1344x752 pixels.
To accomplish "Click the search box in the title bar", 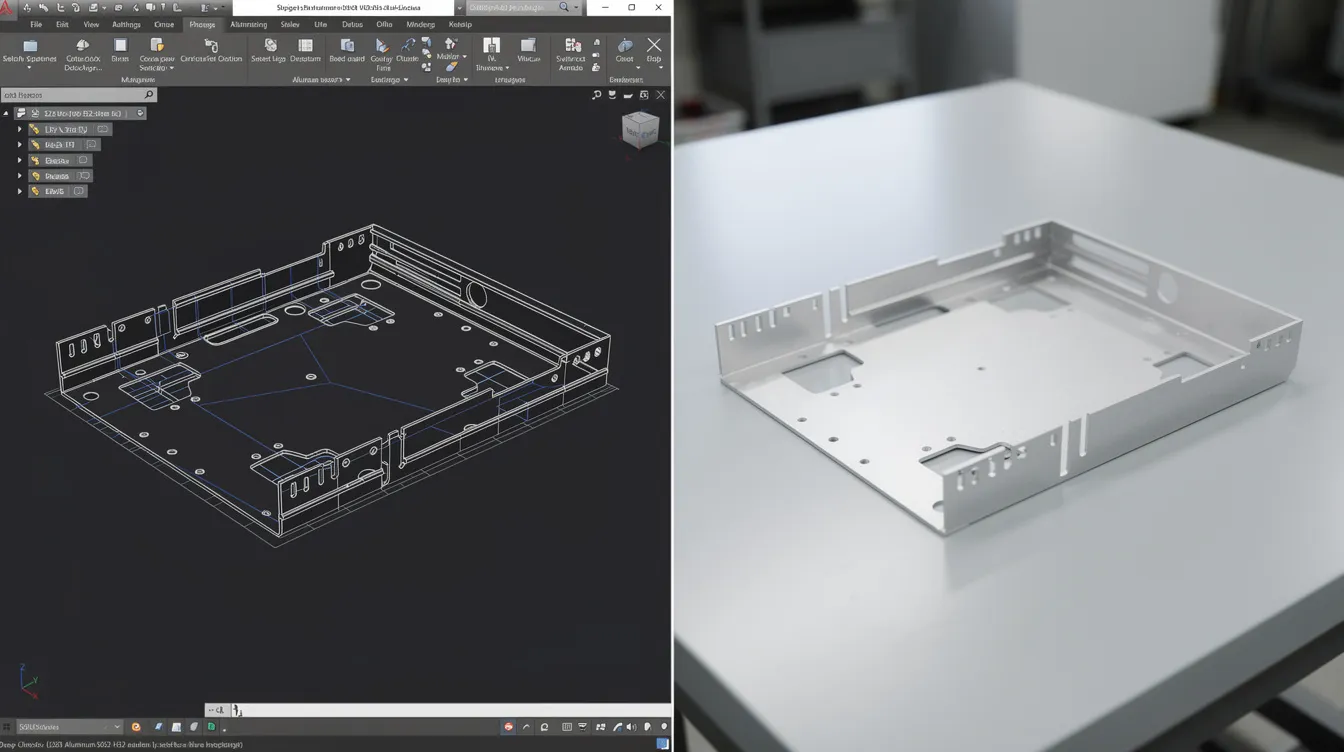I will coord(524,8).
